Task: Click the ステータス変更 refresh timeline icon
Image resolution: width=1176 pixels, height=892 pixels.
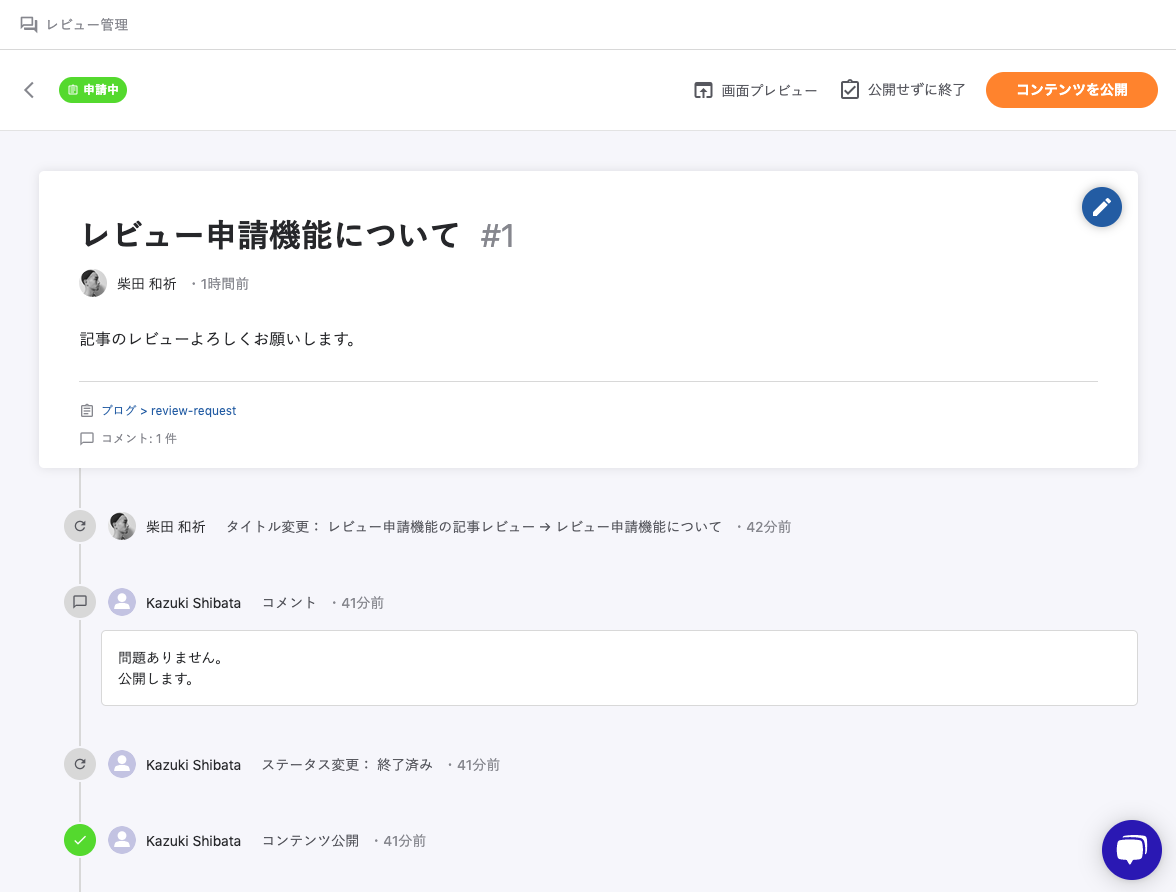Action: (80, 764)
